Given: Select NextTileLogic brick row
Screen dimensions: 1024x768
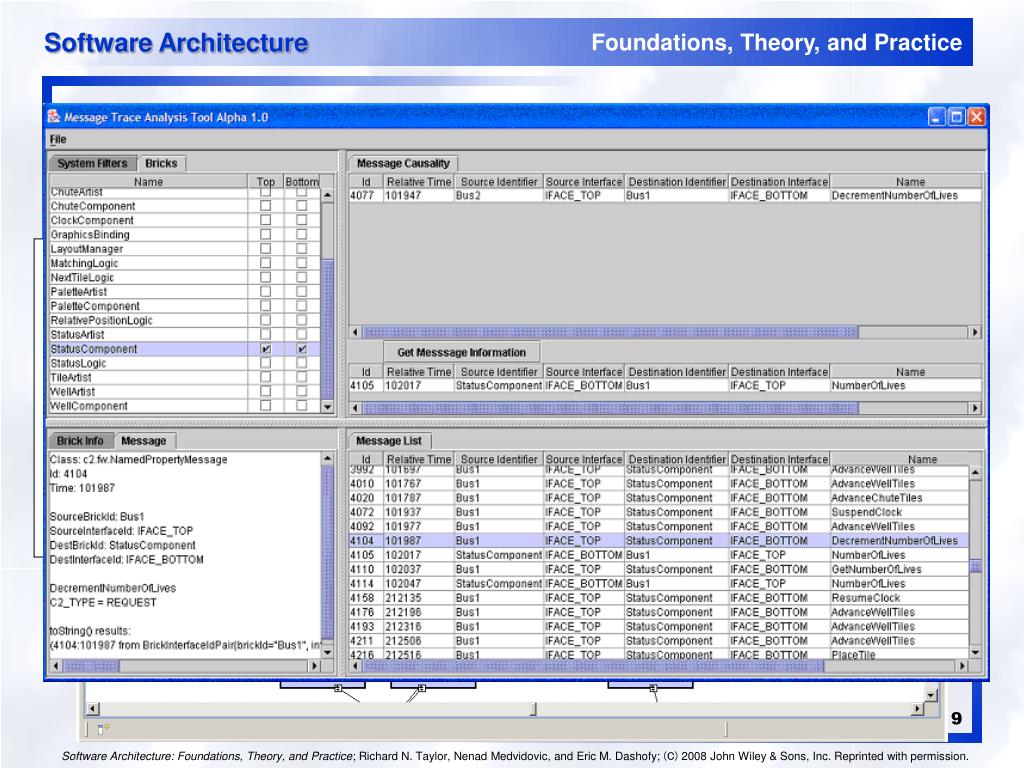Looking at the screenshot, I should (185, 278).
